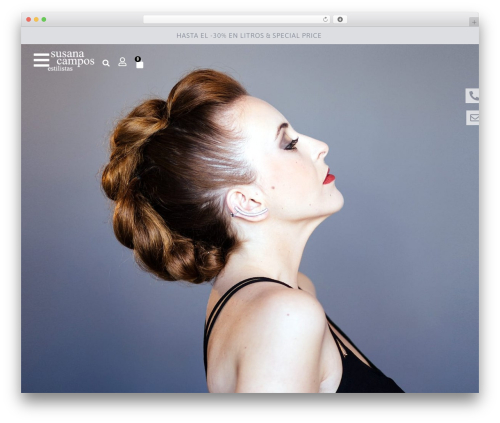The width and height of the screenshot is (500, 423).
Task: Reload the page with browser refresh icon
Action: click(x=325, y=20)
